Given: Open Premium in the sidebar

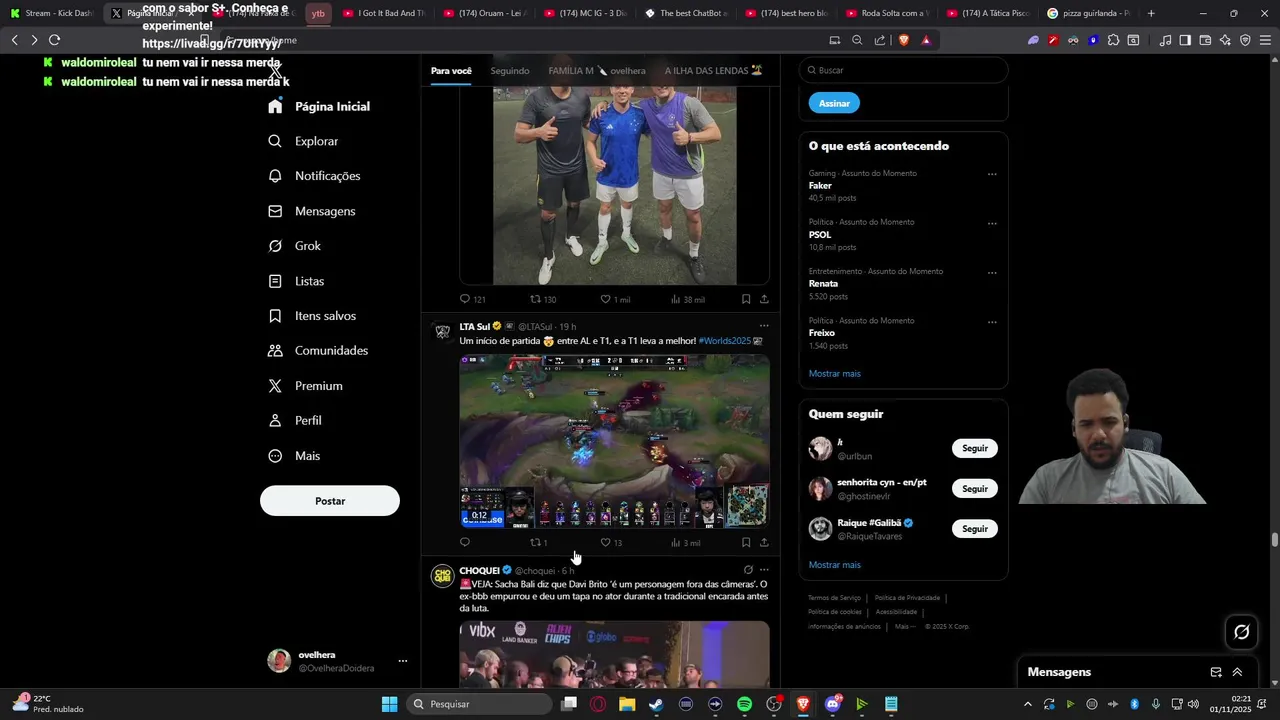Looking at the screenshot, I should 305,386.
